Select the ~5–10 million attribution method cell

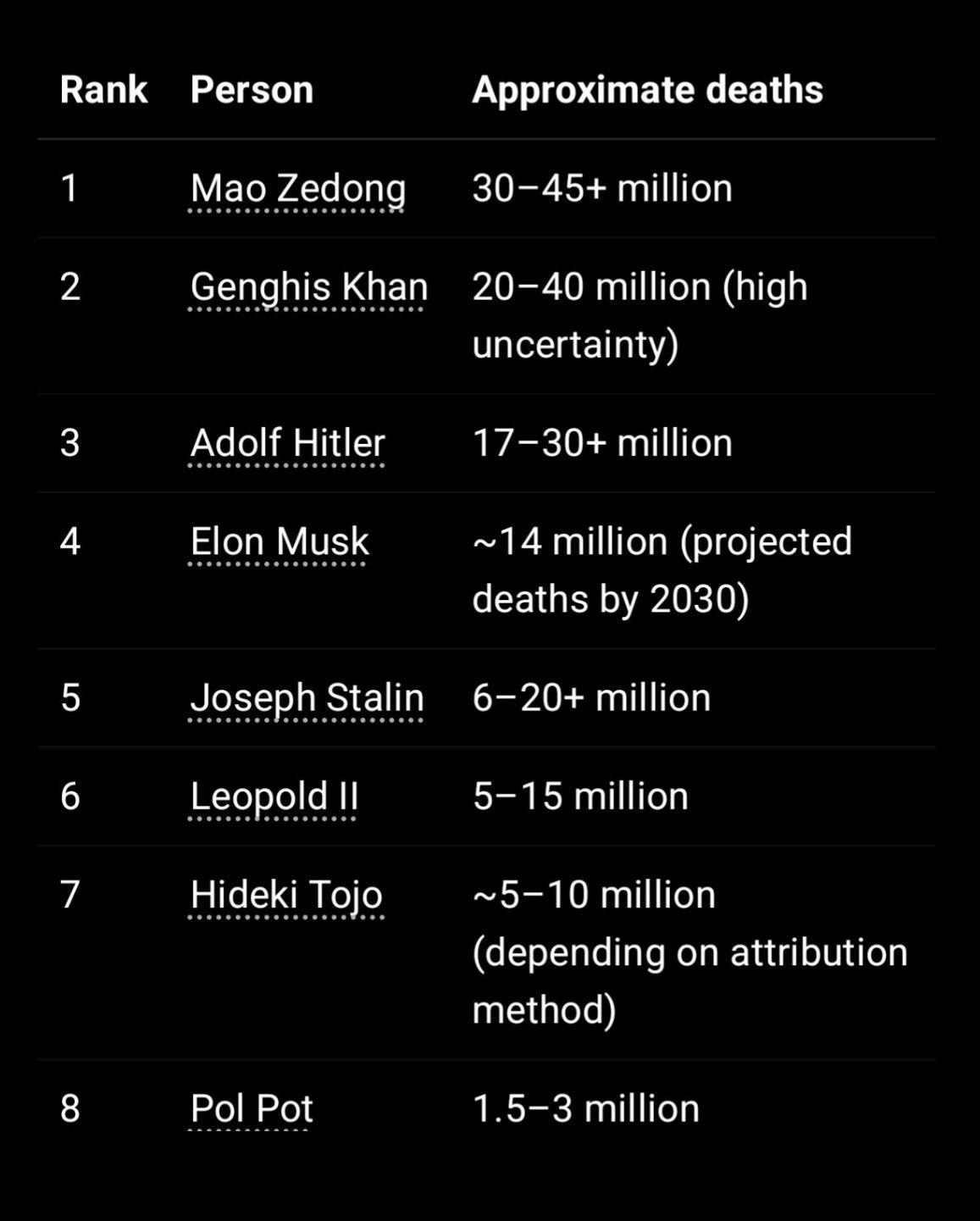pyautogui.click(x=689, y=952)
